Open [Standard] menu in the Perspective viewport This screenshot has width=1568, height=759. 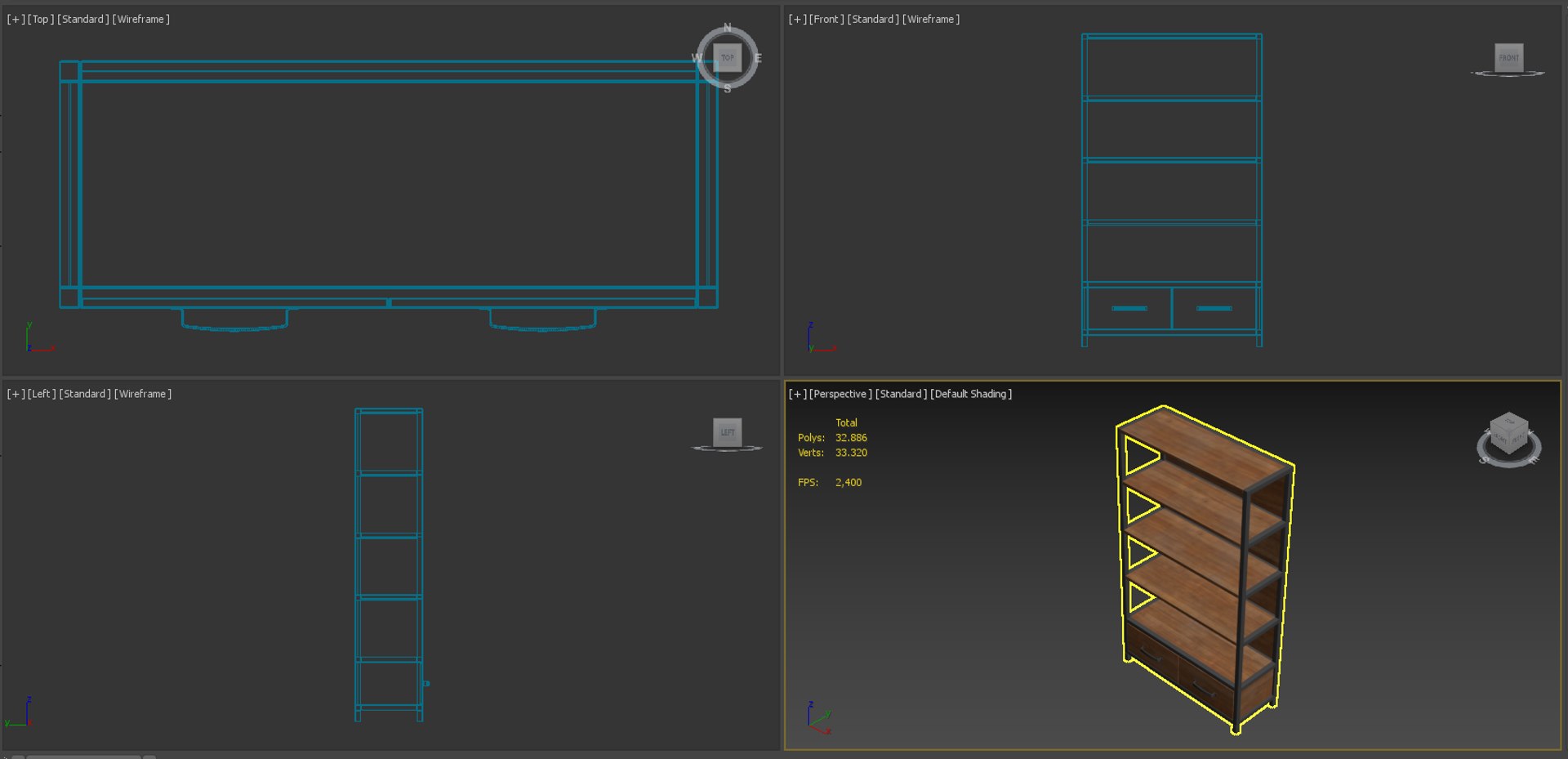pos(901,394)
